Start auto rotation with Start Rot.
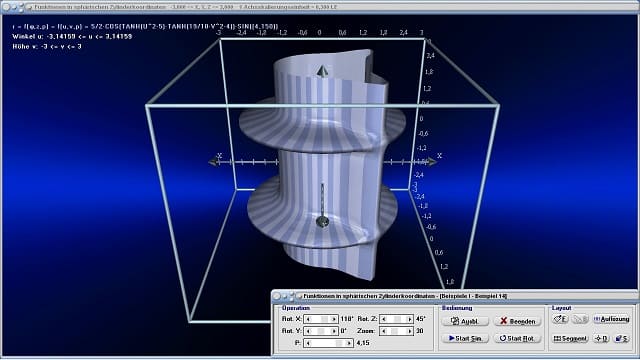 (x=517, y=338)
